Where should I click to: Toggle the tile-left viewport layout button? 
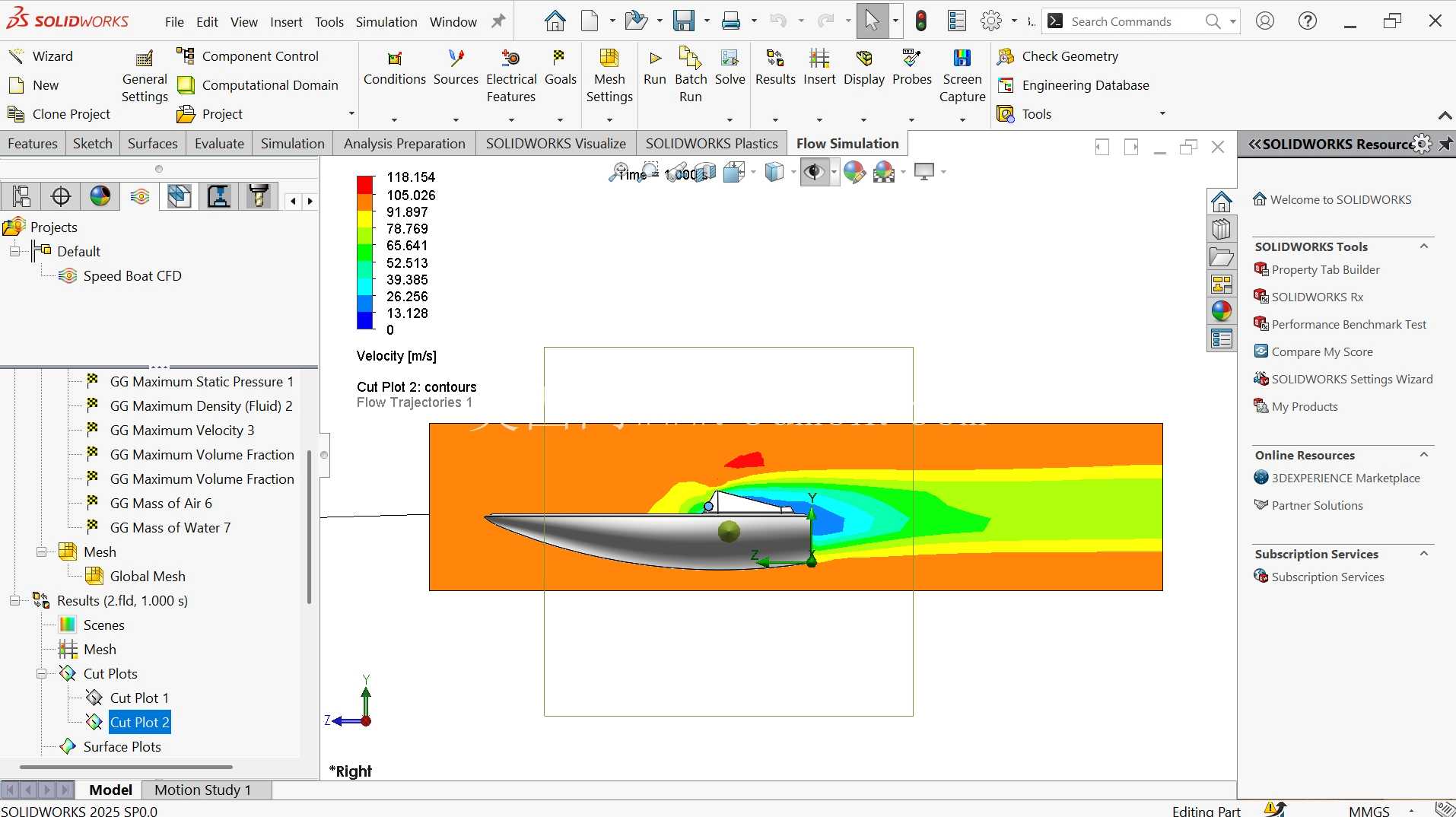[x=1102, y=147]
